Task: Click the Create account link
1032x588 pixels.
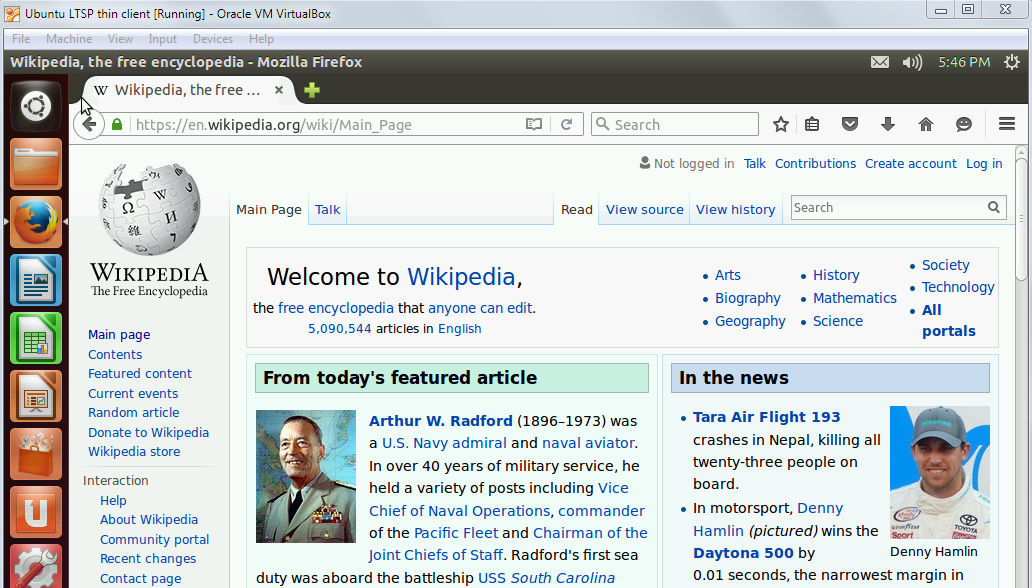Action: (910, 163)
